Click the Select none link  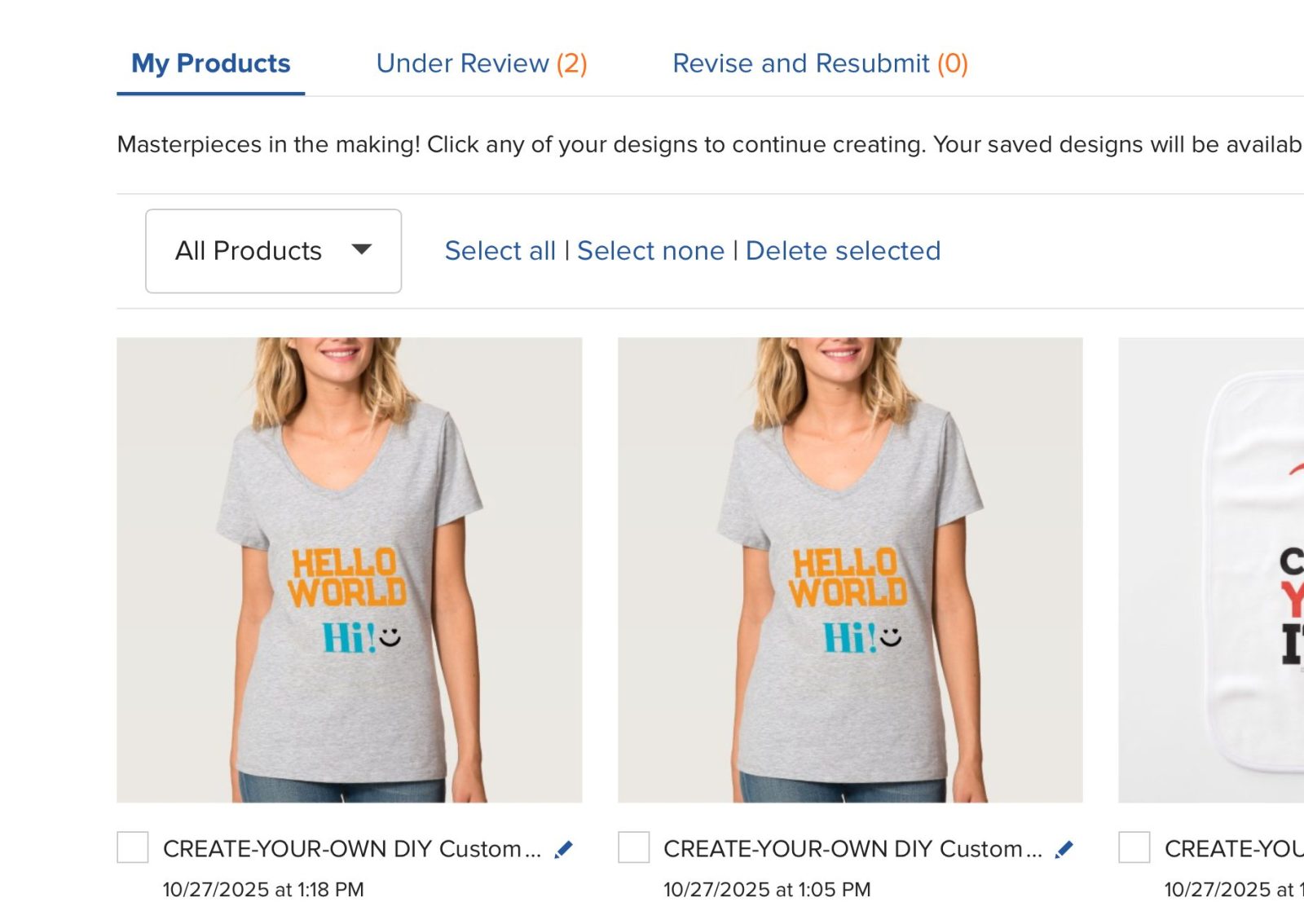[x=650, y=251]
